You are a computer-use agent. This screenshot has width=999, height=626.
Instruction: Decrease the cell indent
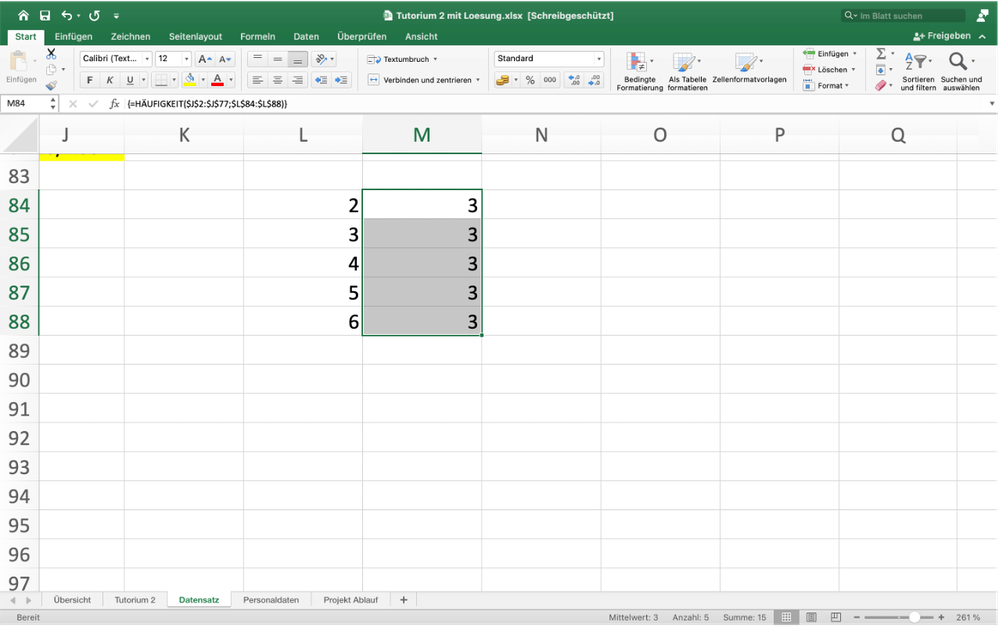pyautogui.click(x=321, y=80)
